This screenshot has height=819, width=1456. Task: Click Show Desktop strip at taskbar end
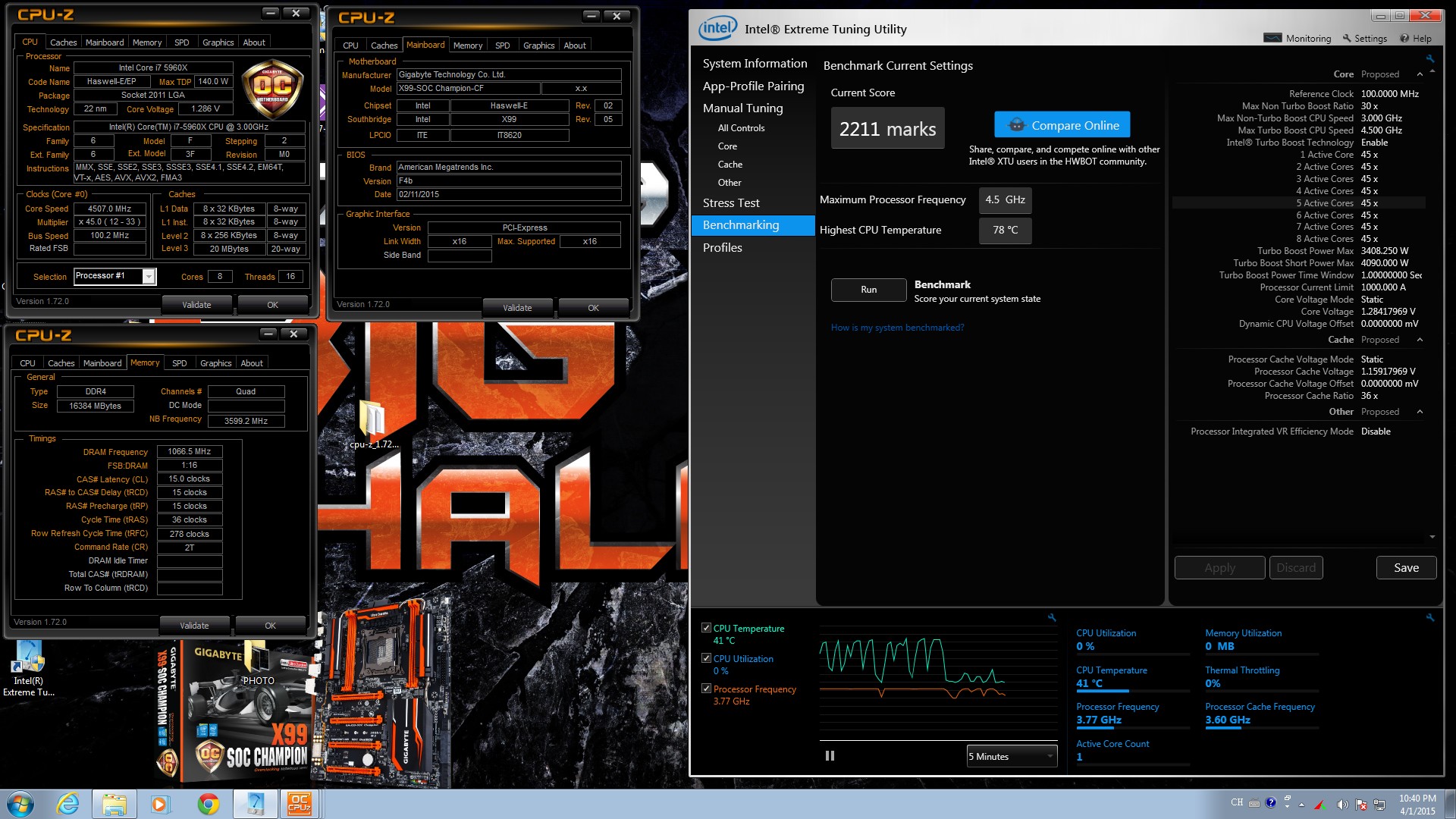(x=1450, y=804)
